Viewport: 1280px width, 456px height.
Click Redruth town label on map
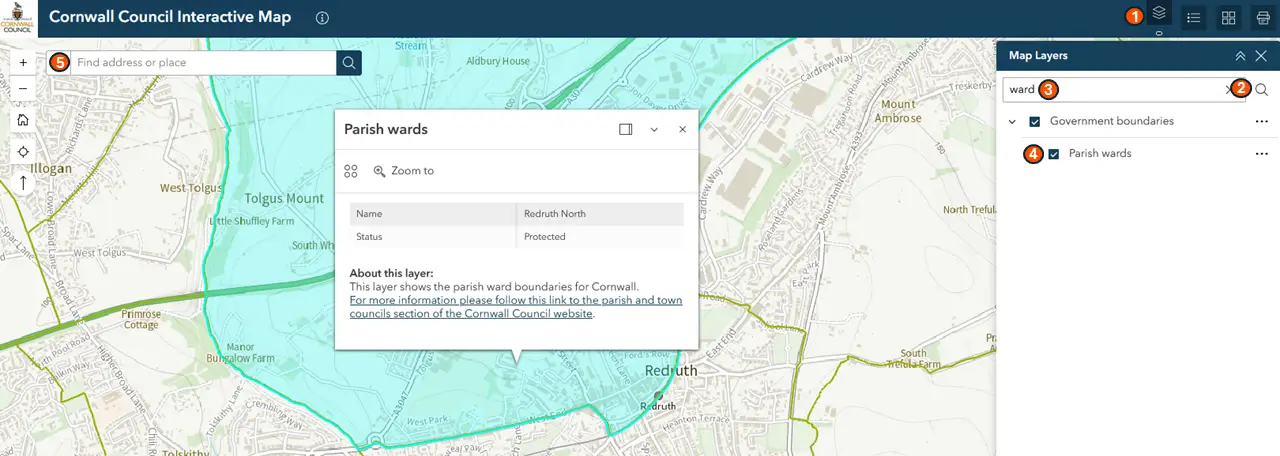click(x=671, y=370)
